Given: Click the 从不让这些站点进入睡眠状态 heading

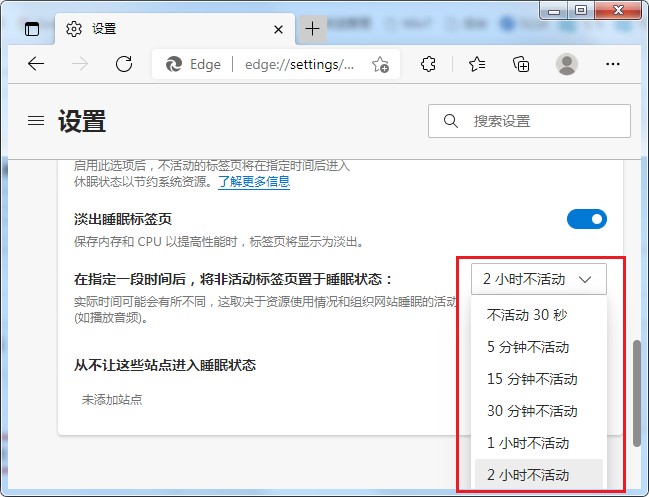Looking at the screenshot, I should [165, 365].
